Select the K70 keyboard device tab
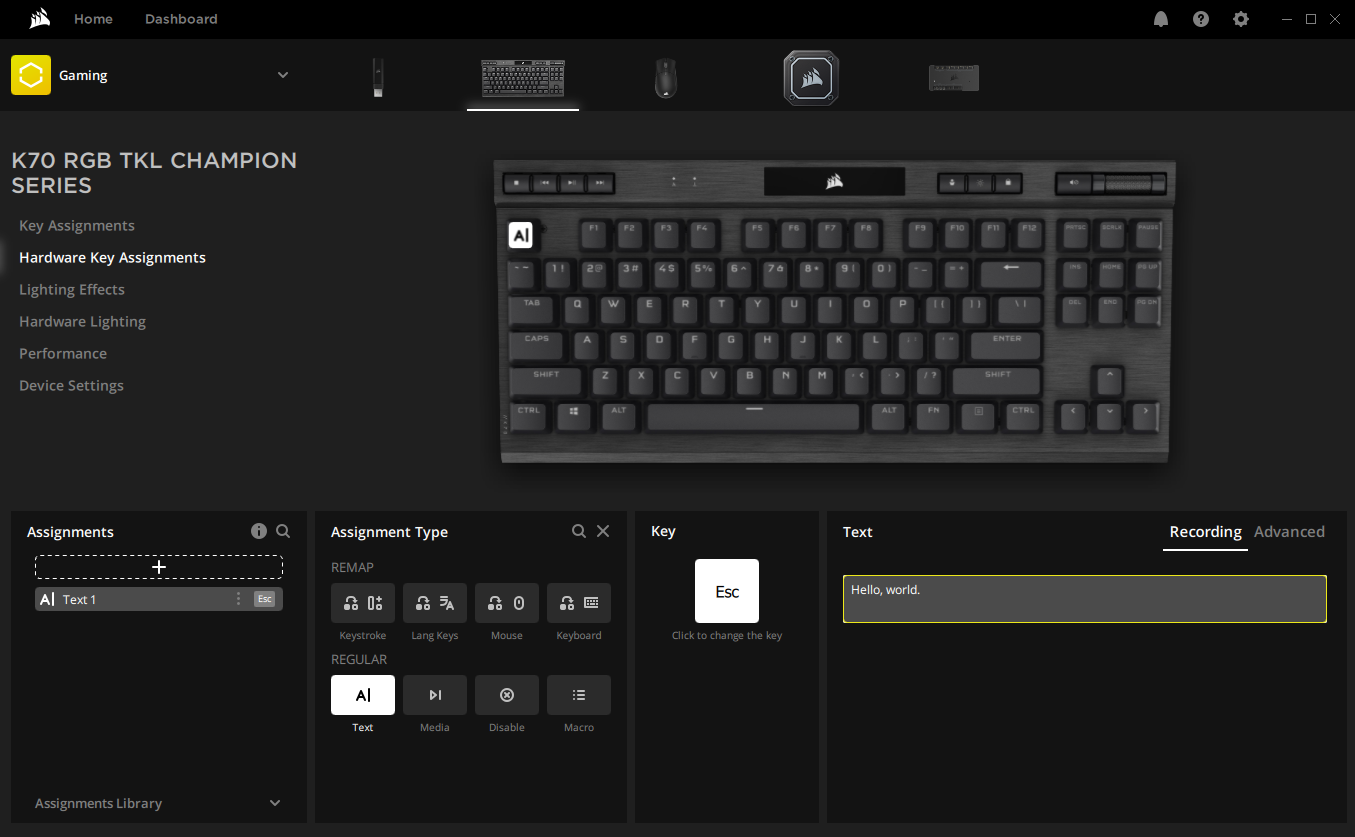 click(522, 75)
